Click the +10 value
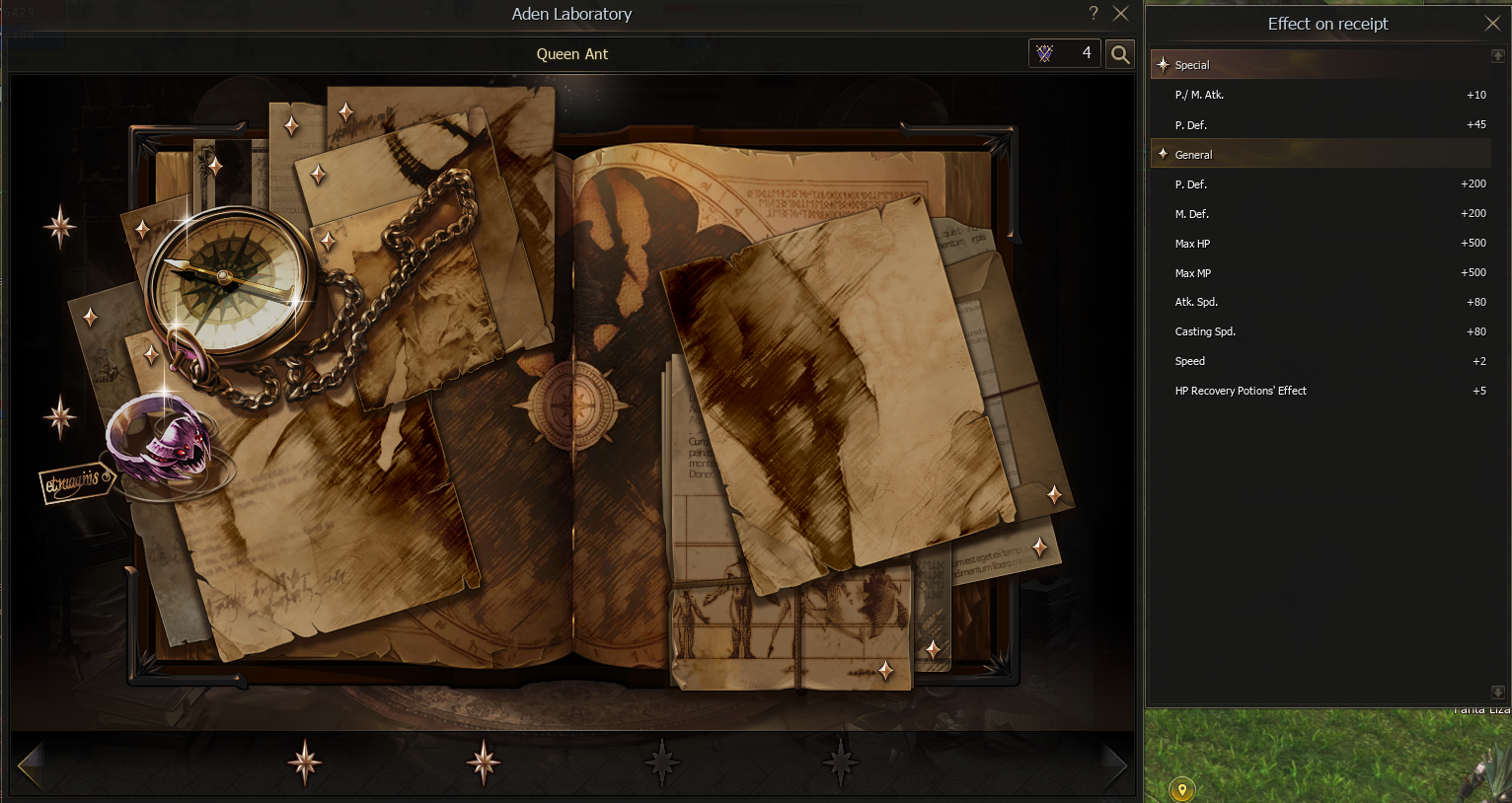Screen dimensions: 1512x803 pyautogui.click(x=1476, y=95)
